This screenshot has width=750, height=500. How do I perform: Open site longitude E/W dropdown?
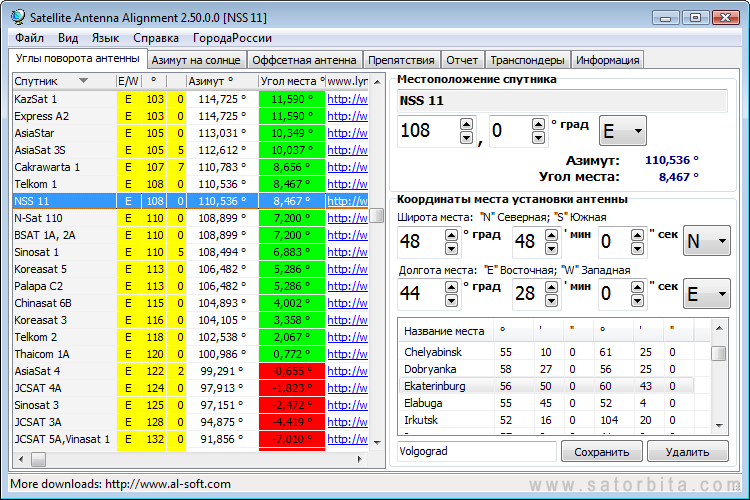click(x=706, y=293)
